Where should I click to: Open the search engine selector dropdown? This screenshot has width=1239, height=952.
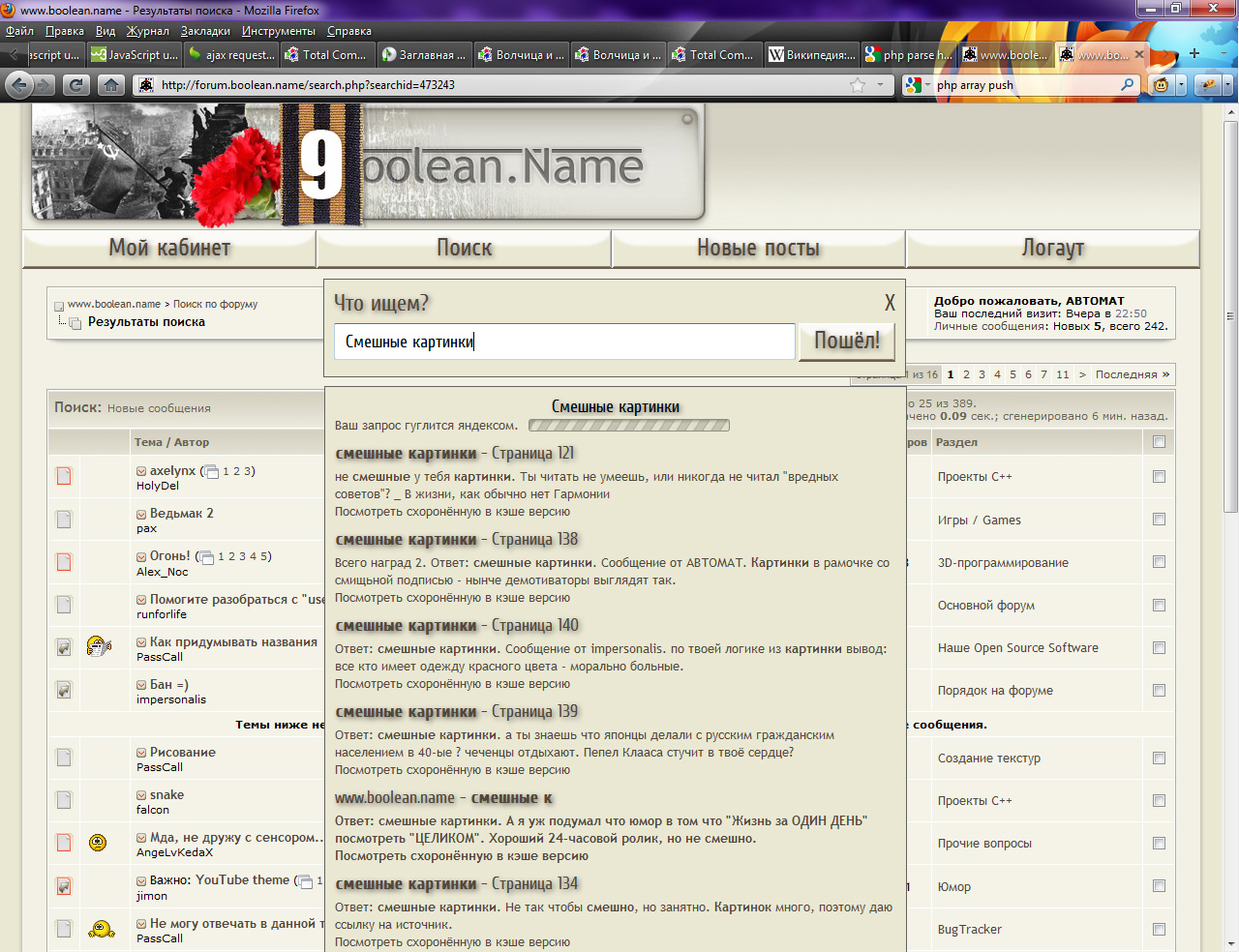[x=917, y=85]
